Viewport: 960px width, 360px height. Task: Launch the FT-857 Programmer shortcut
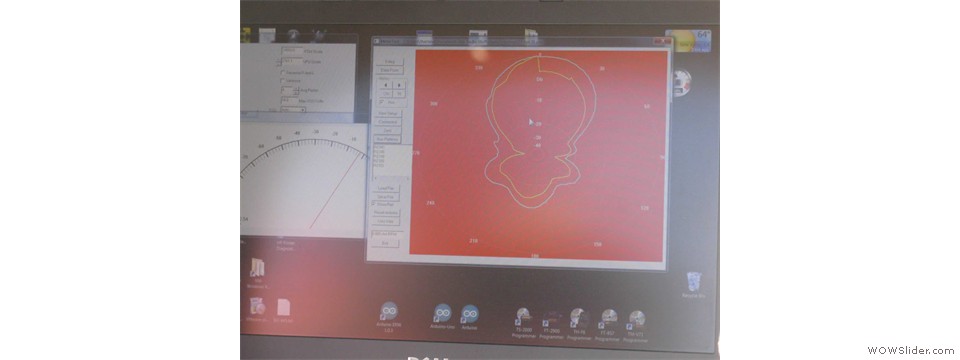607,324
